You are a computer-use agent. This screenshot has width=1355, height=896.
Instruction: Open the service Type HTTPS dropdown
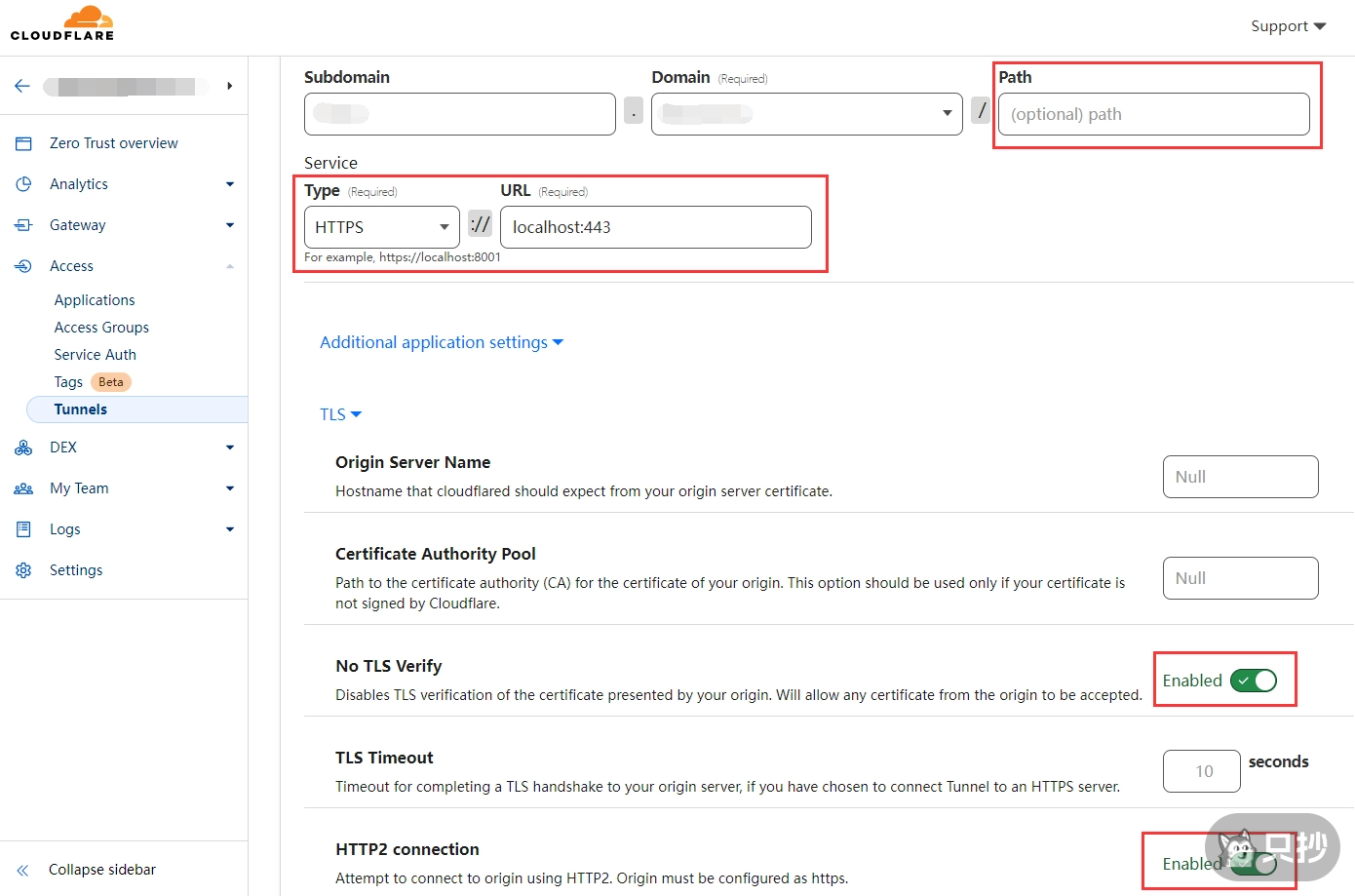pos(381,227)
